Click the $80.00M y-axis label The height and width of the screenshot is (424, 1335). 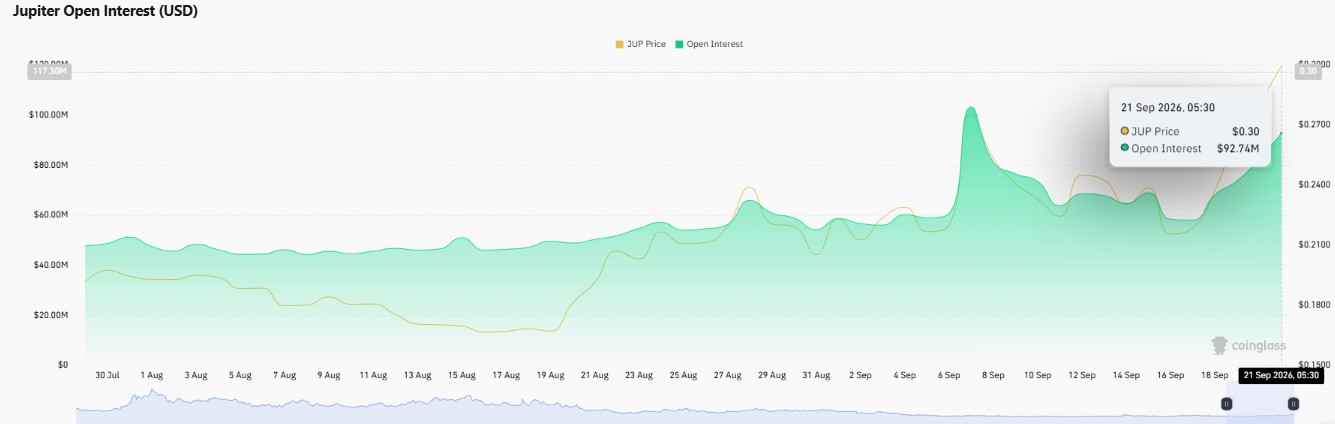click(x=50, y=165)
